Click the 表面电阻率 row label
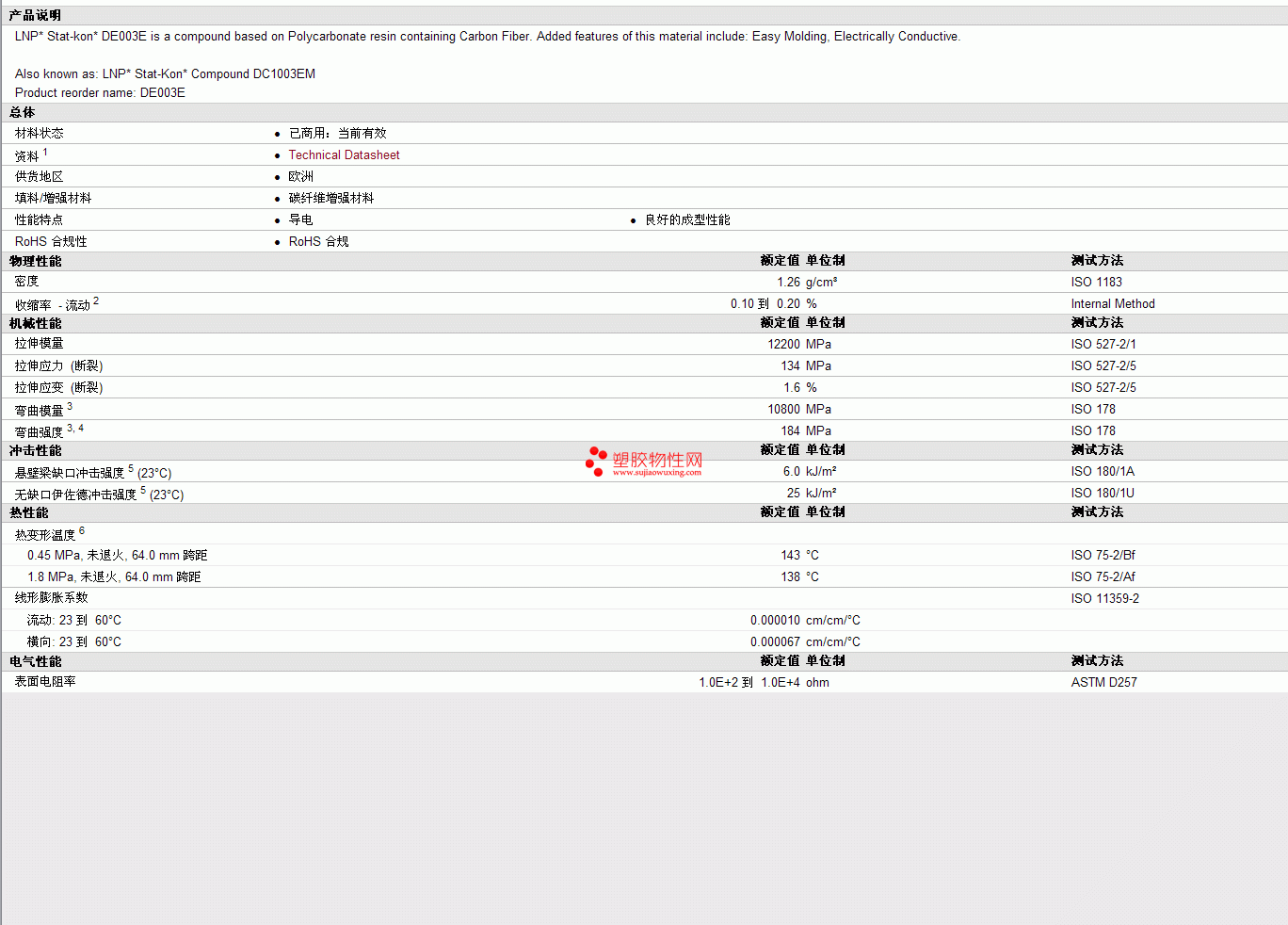Viewport: 1288px width, 925px height. click(x=45, y=682)
